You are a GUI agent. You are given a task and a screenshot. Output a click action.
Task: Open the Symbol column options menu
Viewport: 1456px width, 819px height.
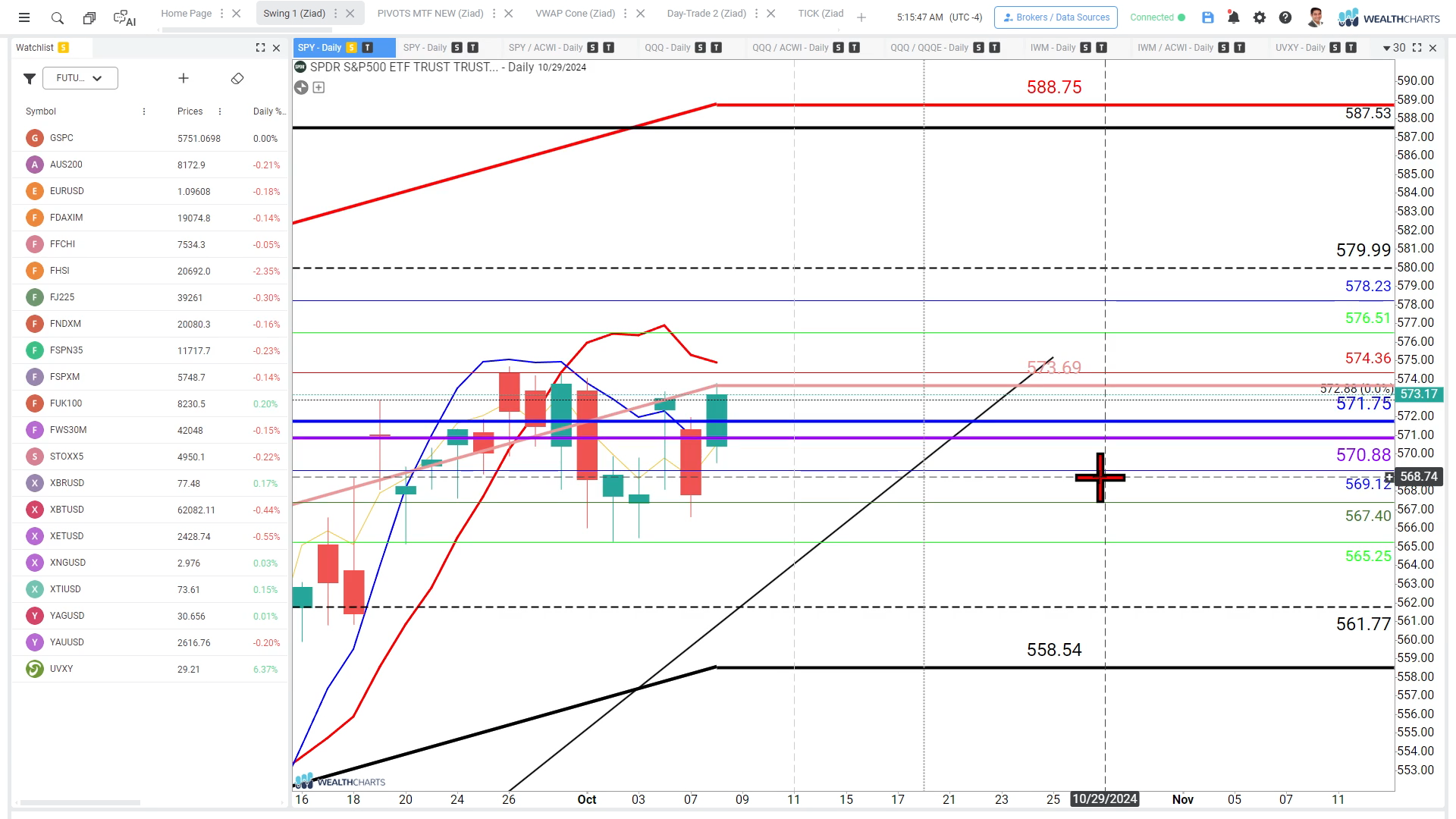pyautogui.click(x=144, y=111)
